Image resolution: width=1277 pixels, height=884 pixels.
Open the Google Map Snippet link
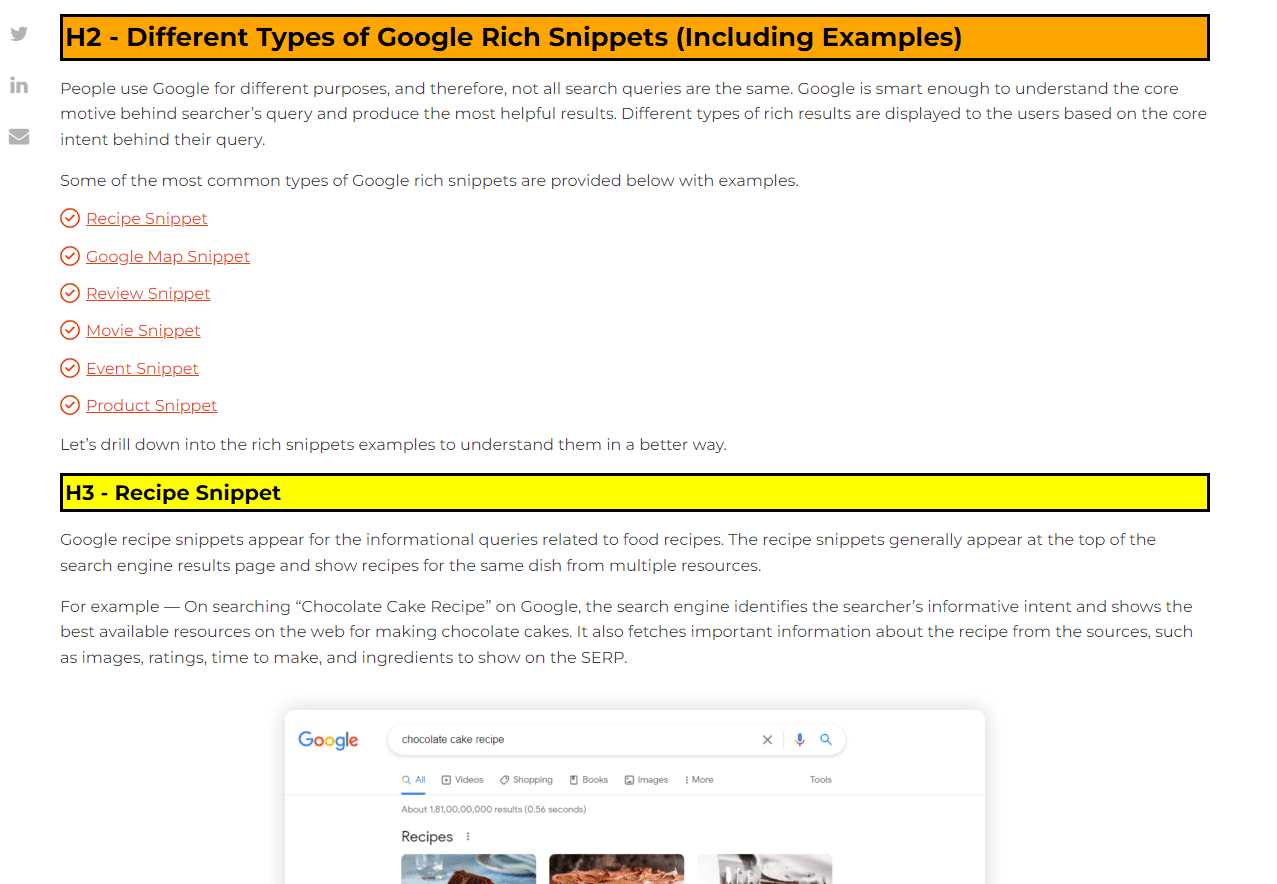(167, 256)
